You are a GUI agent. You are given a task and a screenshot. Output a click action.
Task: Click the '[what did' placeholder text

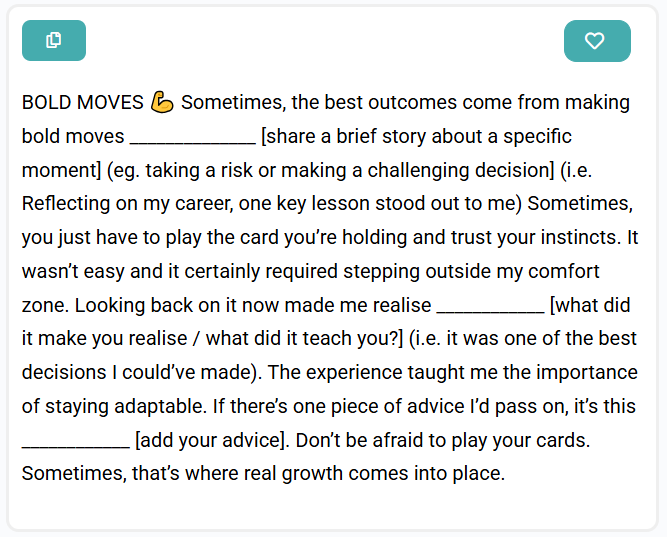(x=590, y=306)
